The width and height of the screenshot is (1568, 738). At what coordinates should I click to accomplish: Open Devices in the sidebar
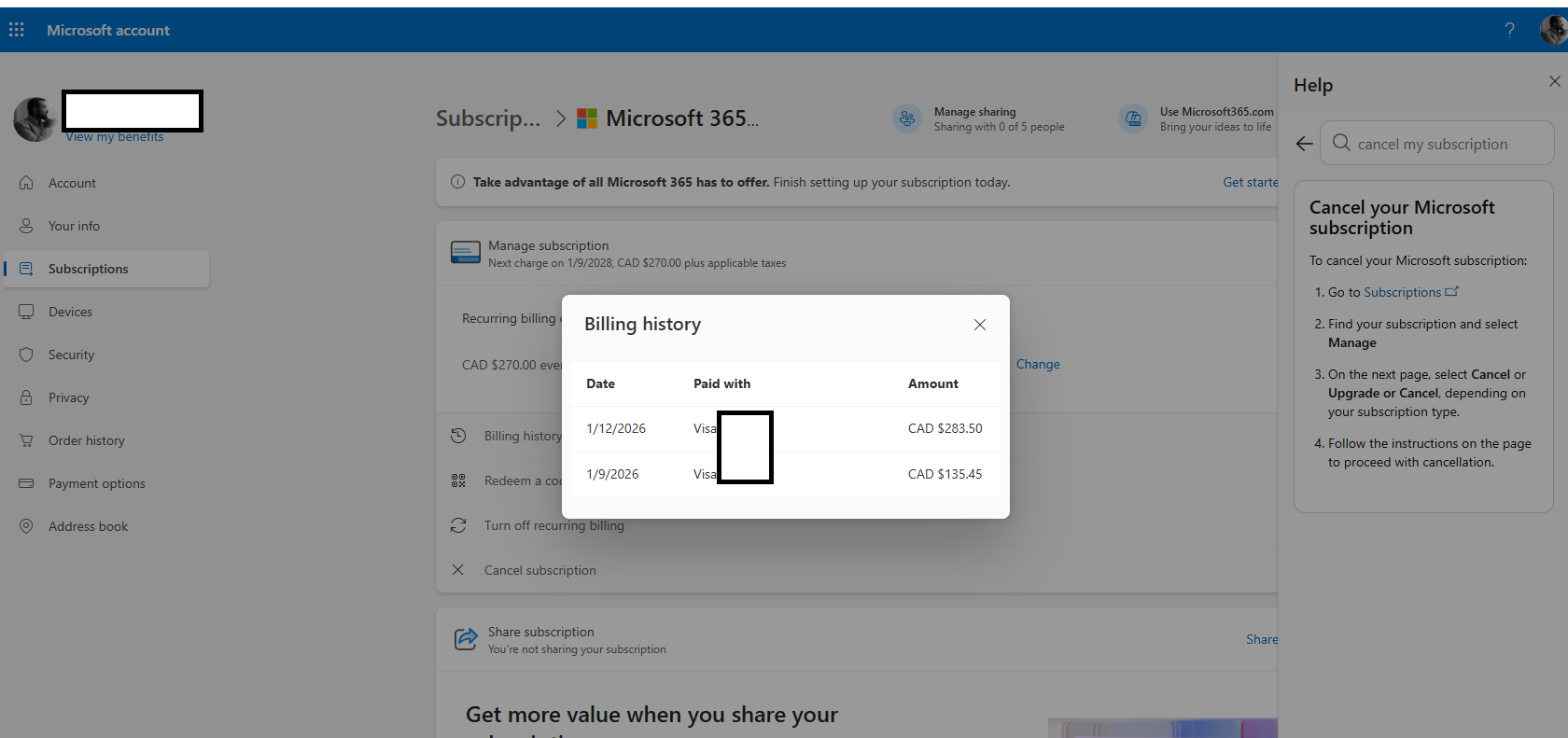coord(106,312)
